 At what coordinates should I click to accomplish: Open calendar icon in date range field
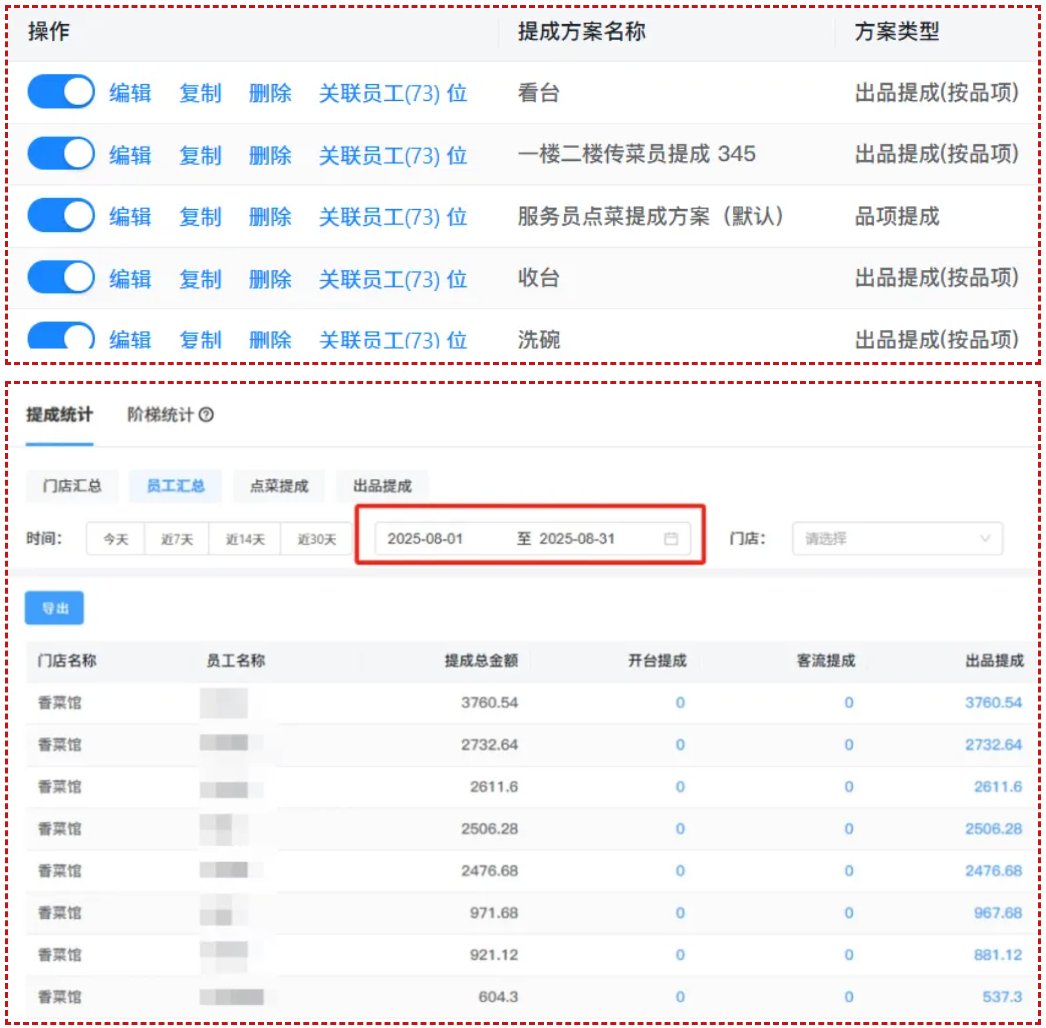coord(671,539)
